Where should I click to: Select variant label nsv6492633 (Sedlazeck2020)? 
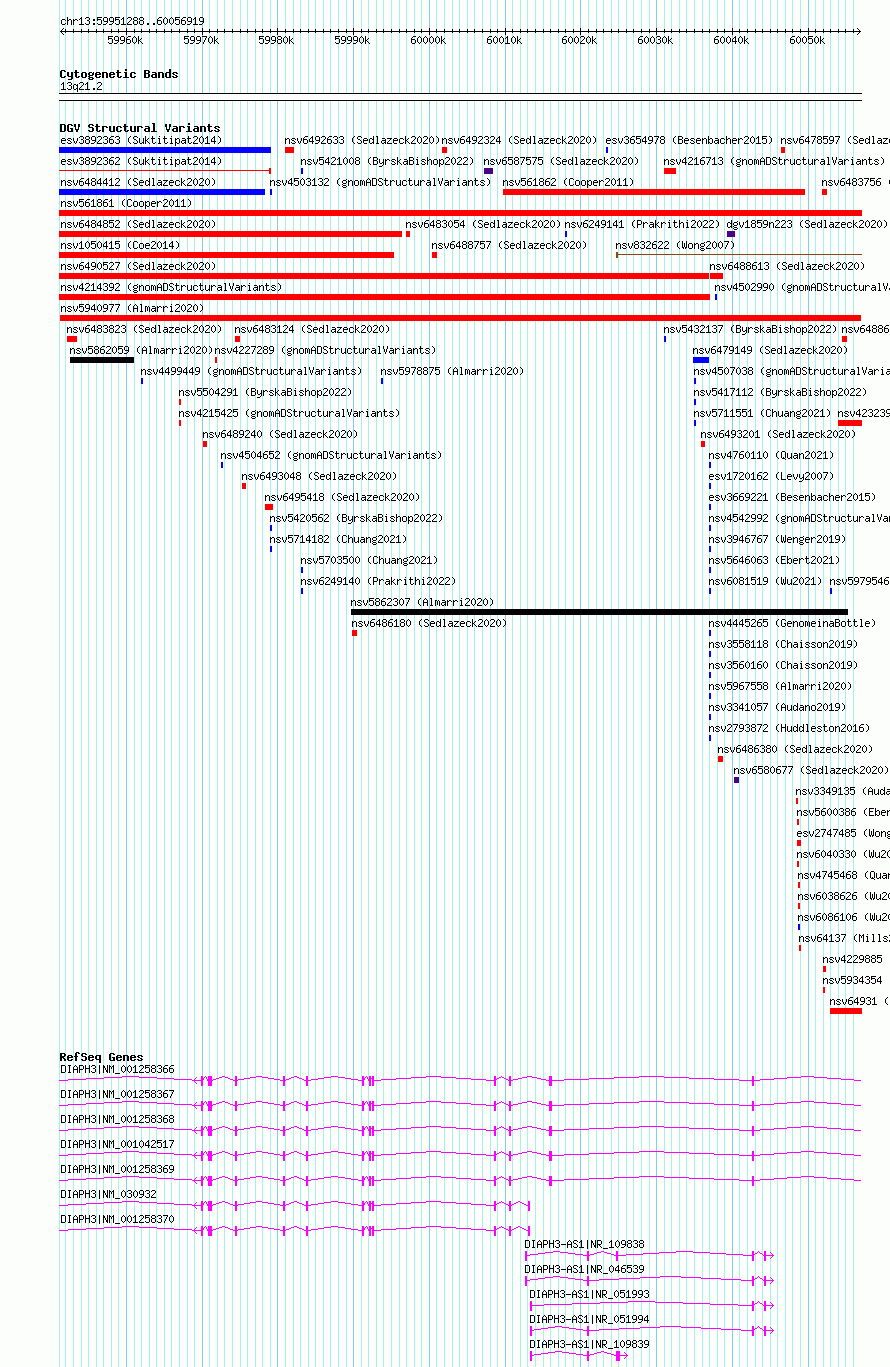pos(362,140)
